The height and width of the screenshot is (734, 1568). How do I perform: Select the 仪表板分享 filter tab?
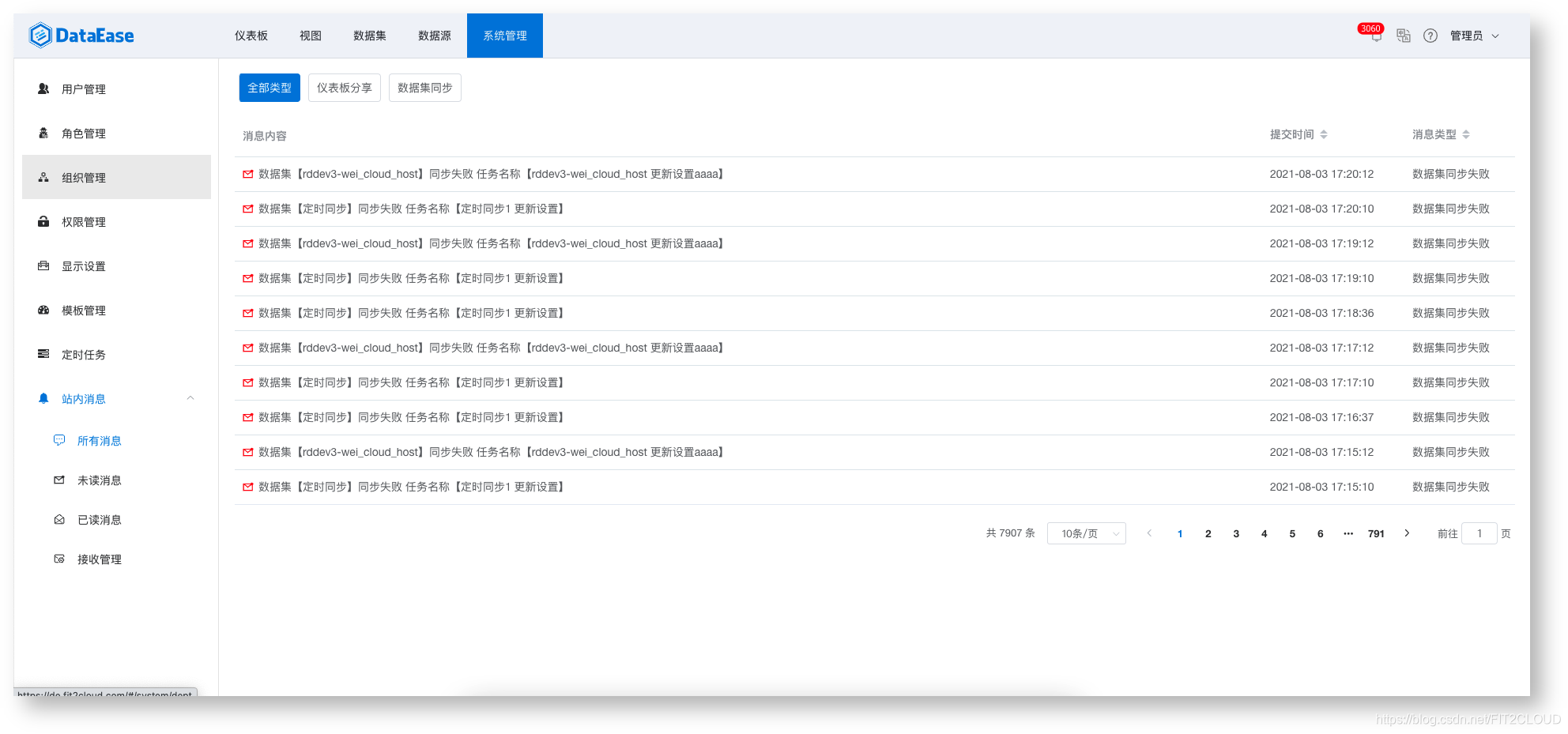coord(345,88)
